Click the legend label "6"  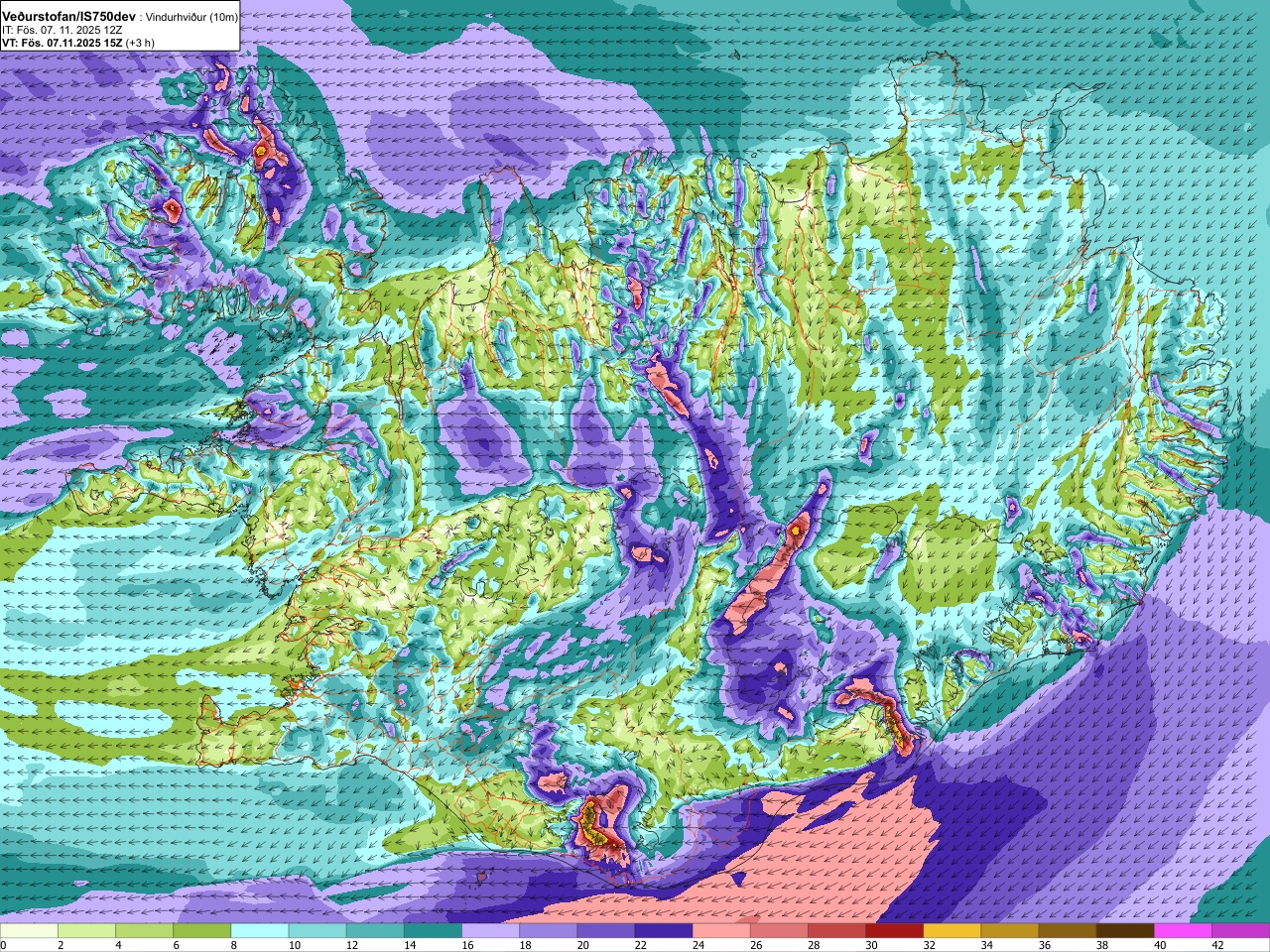(x=176, y=945)
